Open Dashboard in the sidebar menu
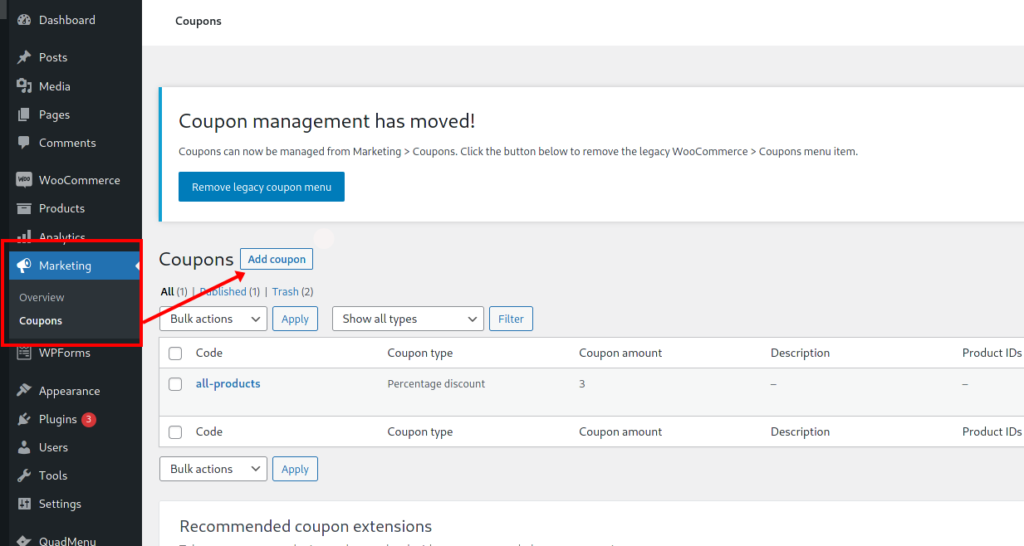 [67, 20]
